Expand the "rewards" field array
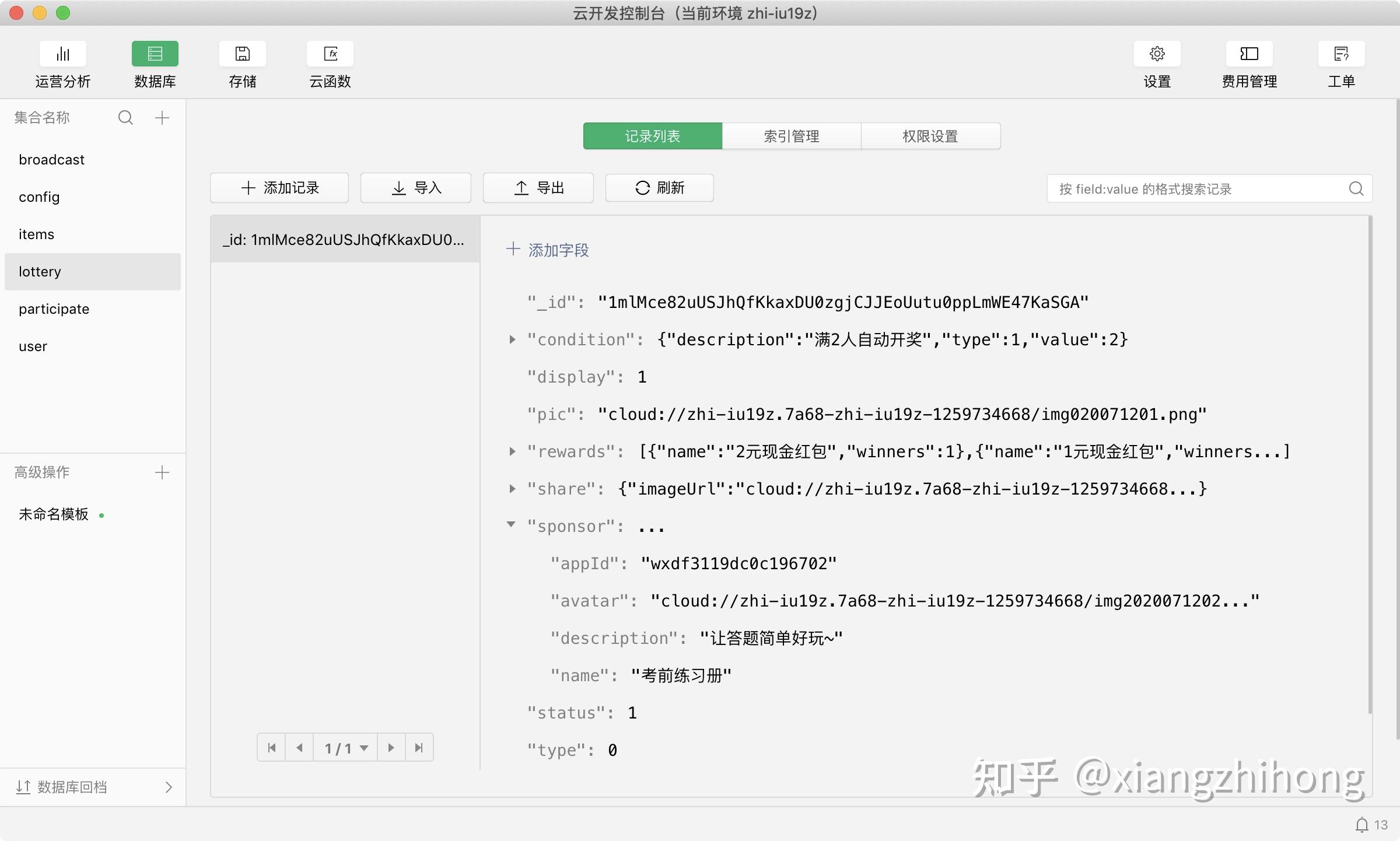 click(x=512, y=451)
